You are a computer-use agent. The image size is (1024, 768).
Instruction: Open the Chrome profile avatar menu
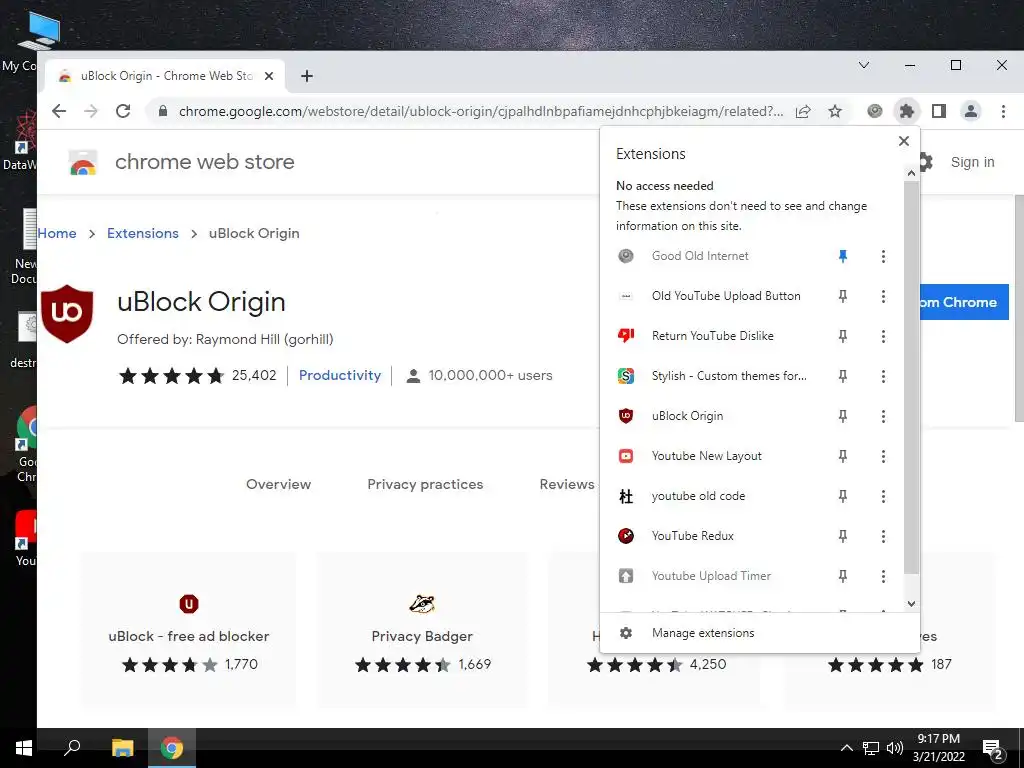click(971, 111)
